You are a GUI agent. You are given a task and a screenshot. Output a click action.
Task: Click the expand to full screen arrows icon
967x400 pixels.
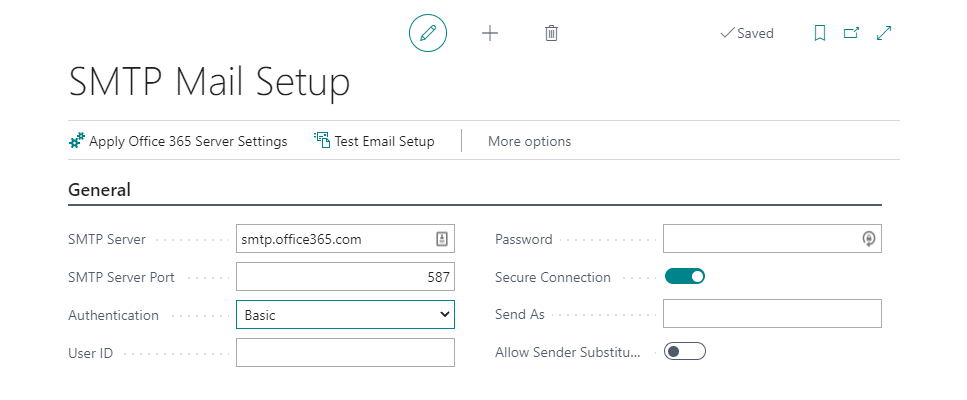[884, 33]
